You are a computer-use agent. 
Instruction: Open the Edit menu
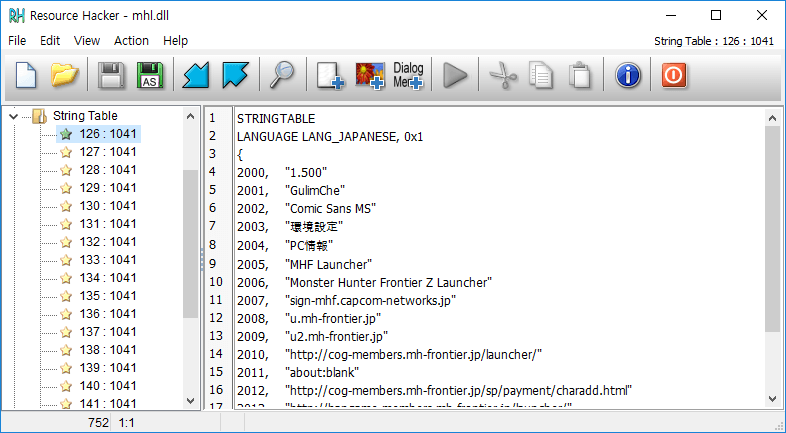point(50,41)
